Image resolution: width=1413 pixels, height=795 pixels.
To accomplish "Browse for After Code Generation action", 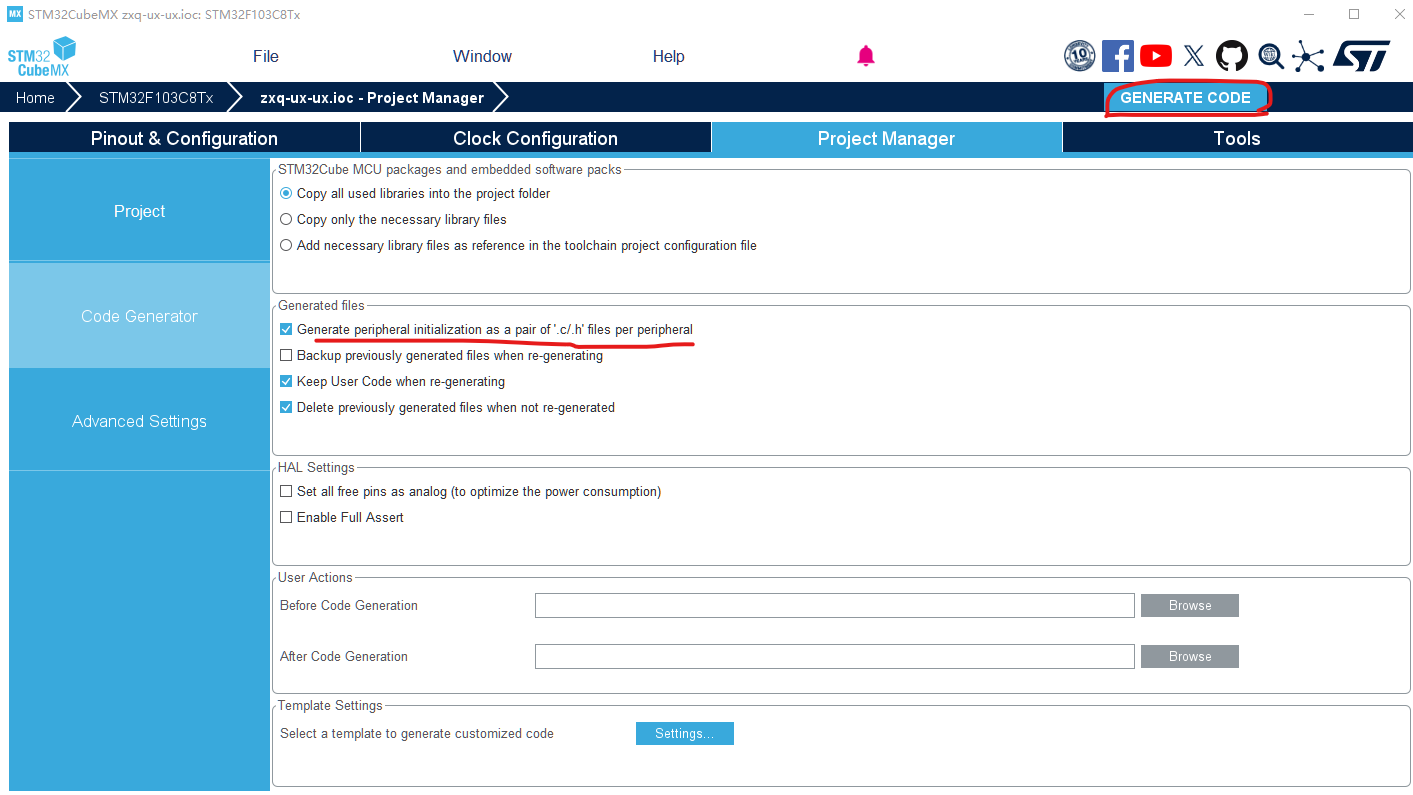I will 1190,656.
